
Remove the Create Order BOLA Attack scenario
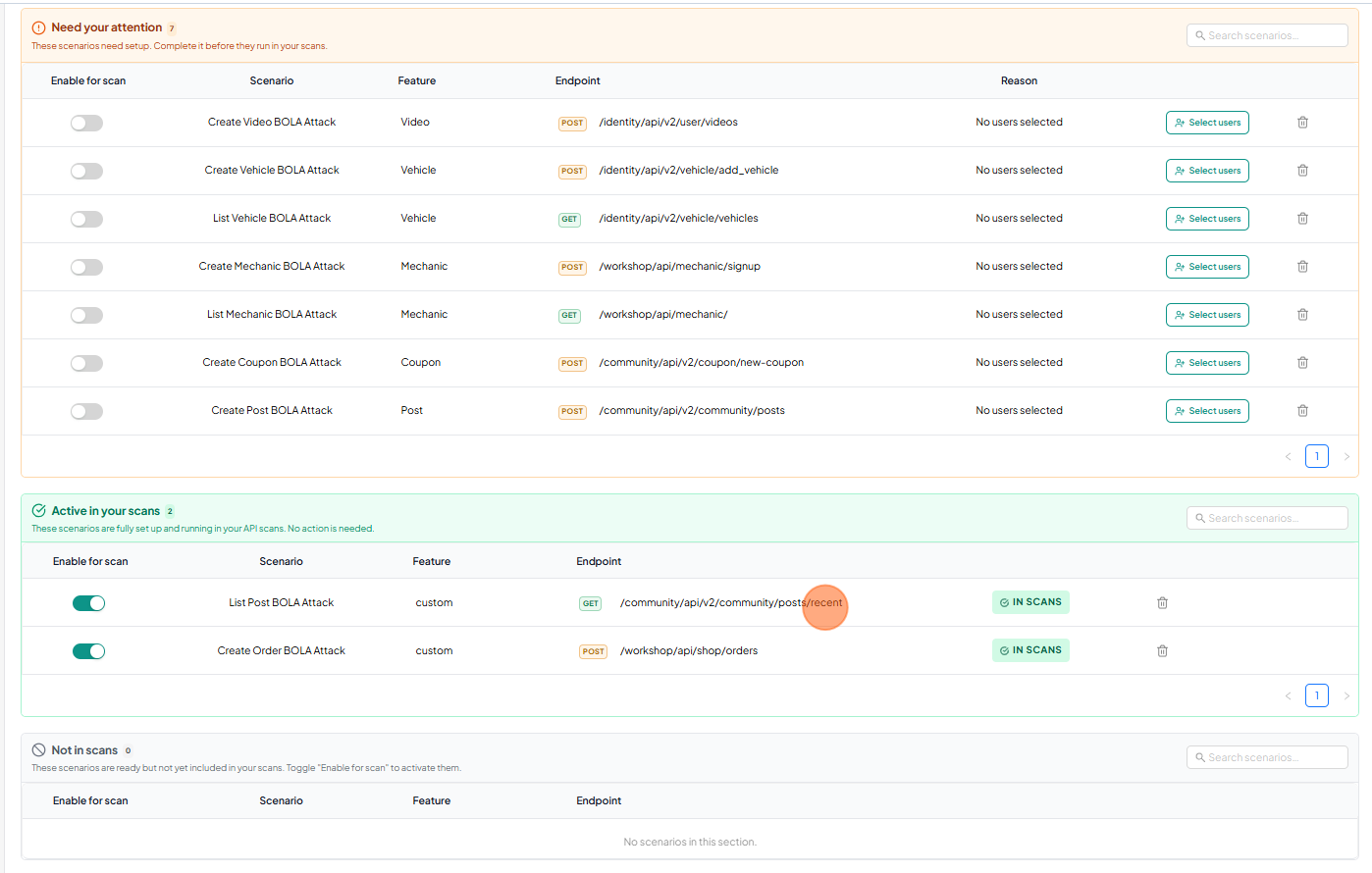click(1162, 651)
